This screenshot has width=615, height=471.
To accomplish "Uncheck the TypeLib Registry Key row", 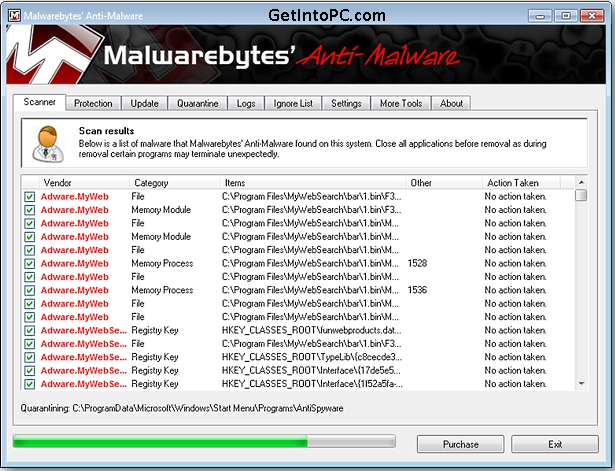I will pos(29,357).
